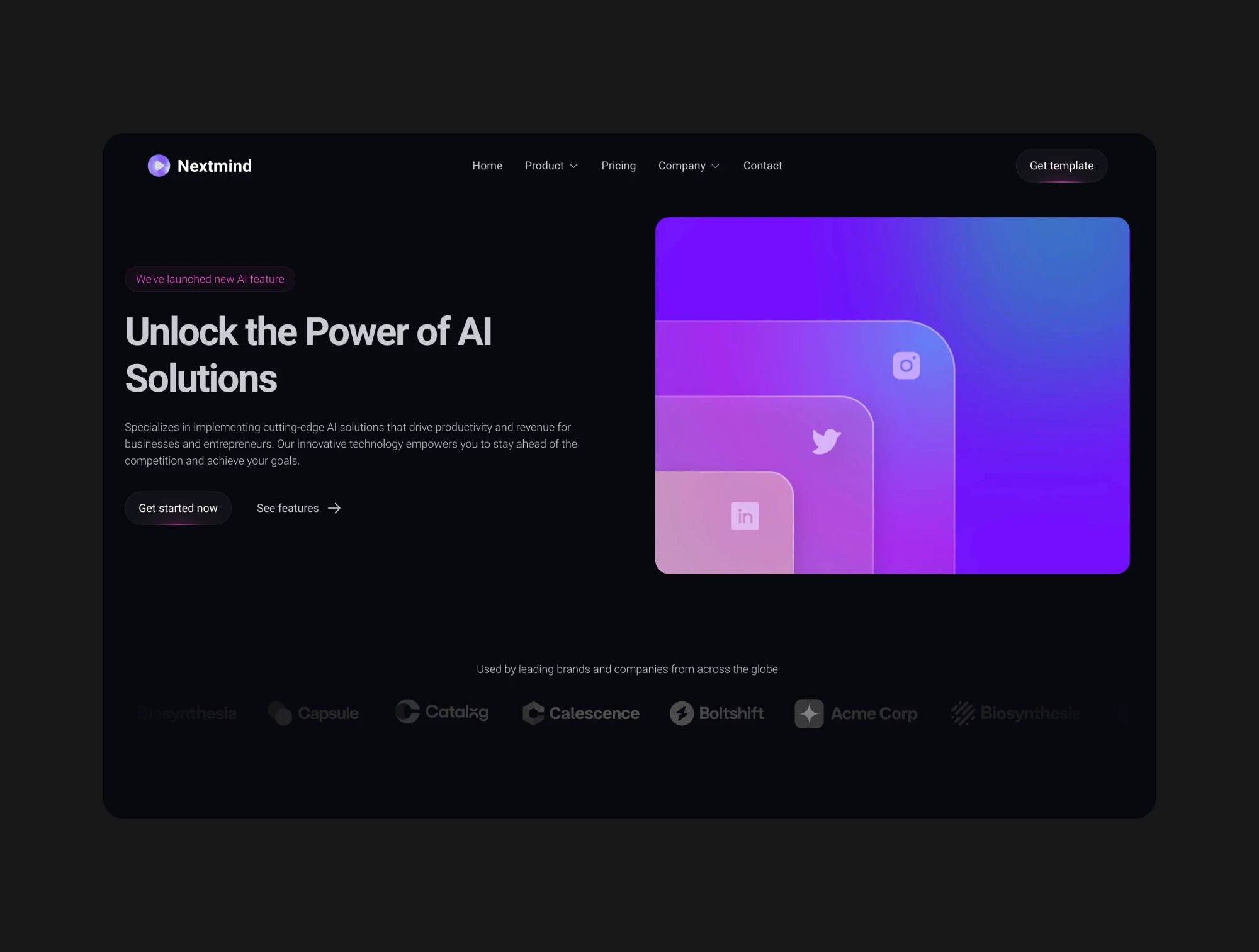Expand the Company dropdown menu
Viewport: 1259px width, 952px height.
[x=689, y=165]
